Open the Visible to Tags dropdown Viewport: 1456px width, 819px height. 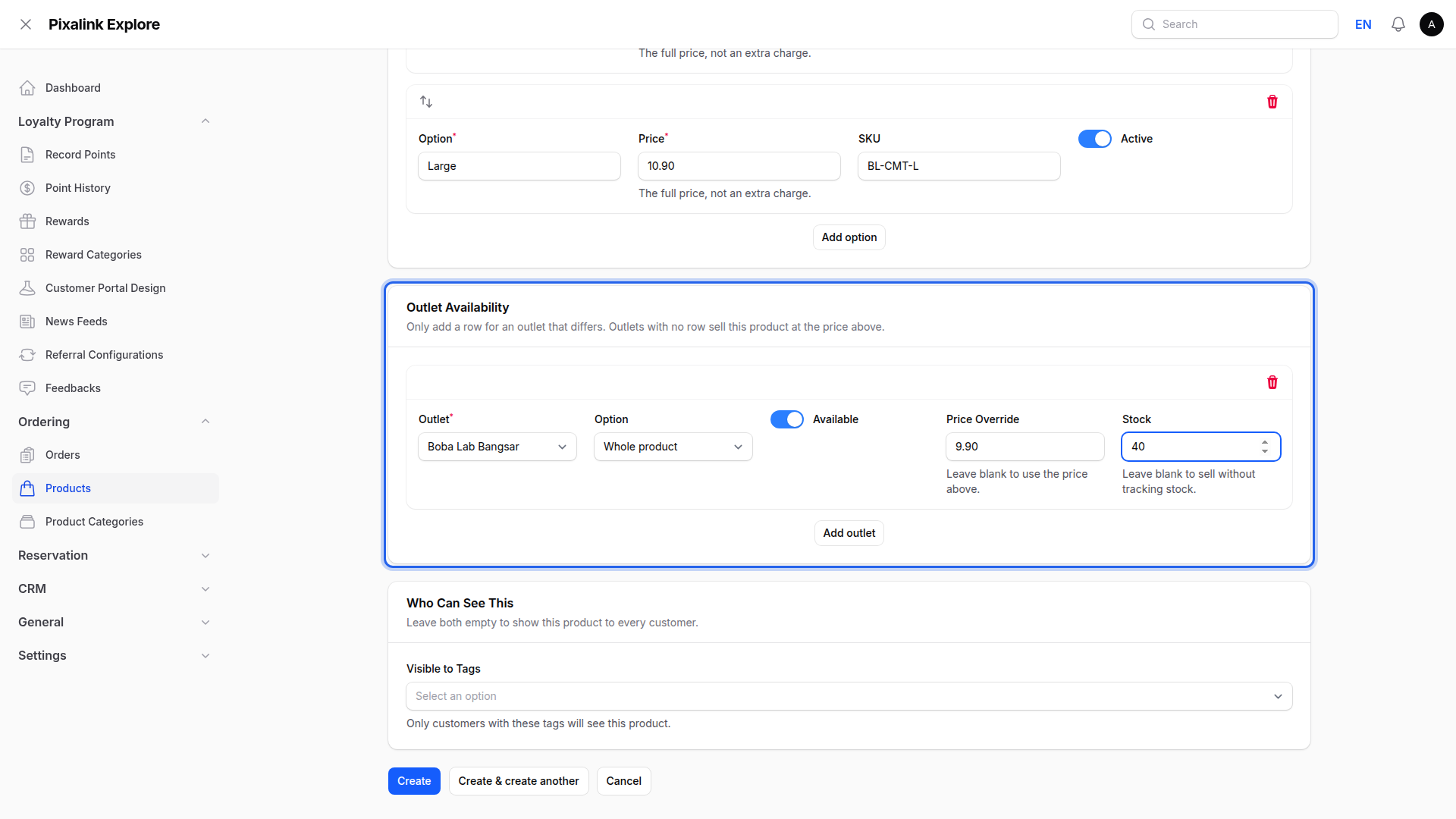(x=849, y=696)
